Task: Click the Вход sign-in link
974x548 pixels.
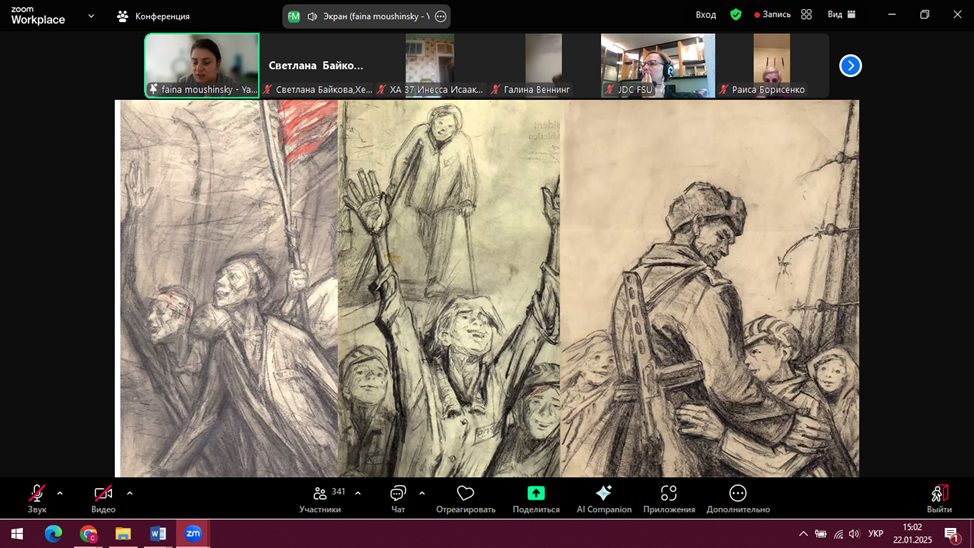Action: point(706,15)
